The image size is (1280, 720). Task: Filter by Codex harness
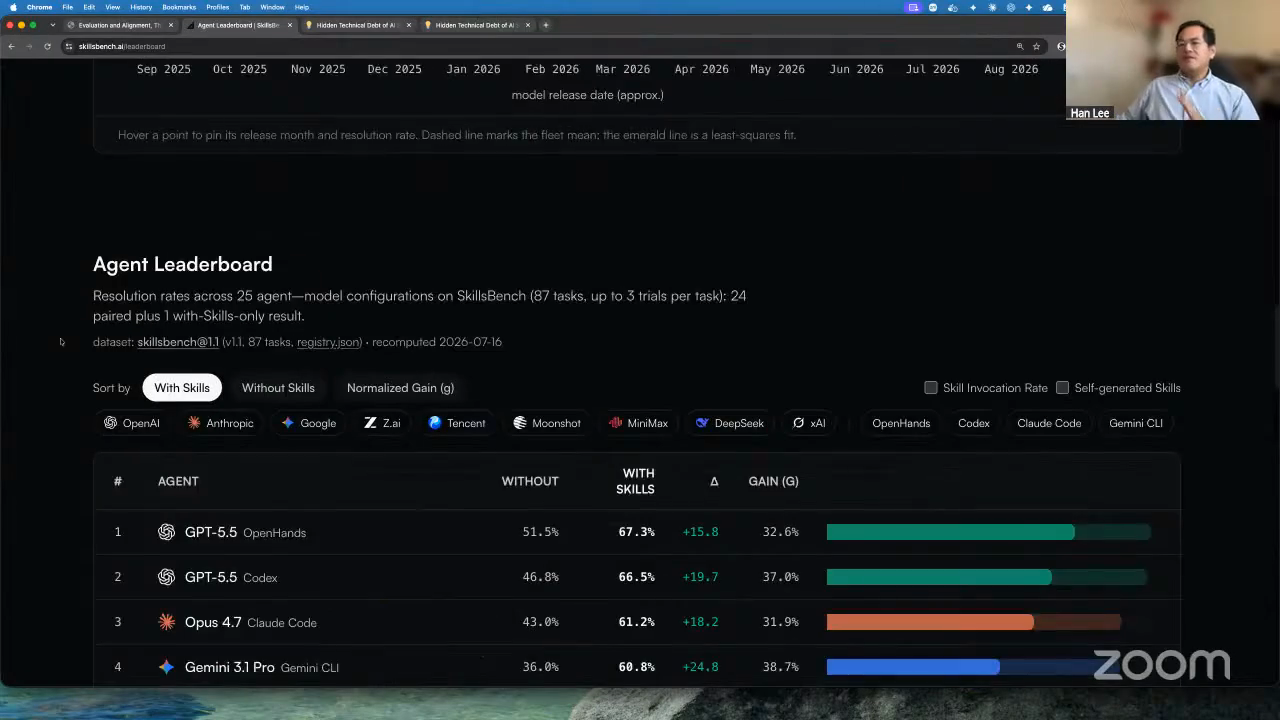click(x=974, y=423)
